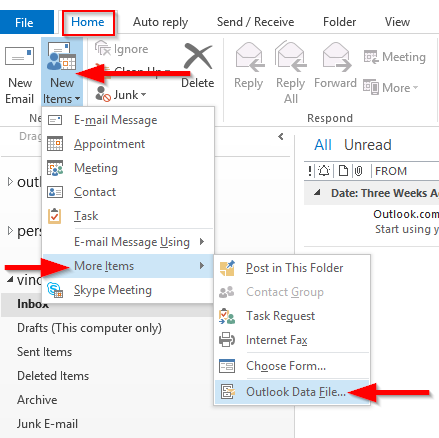This screenshot has height=438, width=439.
Task: Click the Forward icon
Action: click(x=336, y=57)
